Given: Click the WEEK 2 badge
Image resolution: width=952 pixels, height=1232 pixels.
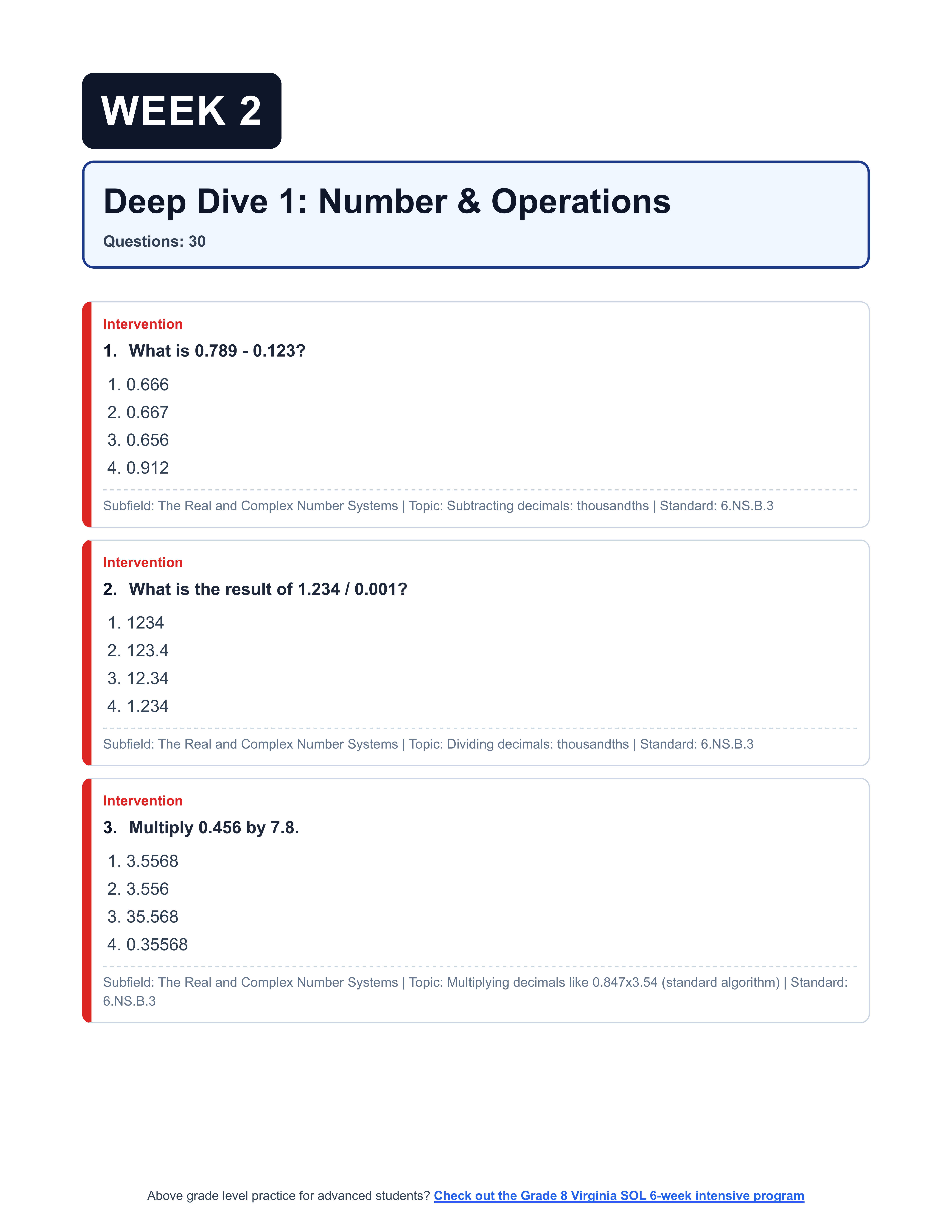Looking at the screenshot, I should pyautogui.click(x=182, y=111).
